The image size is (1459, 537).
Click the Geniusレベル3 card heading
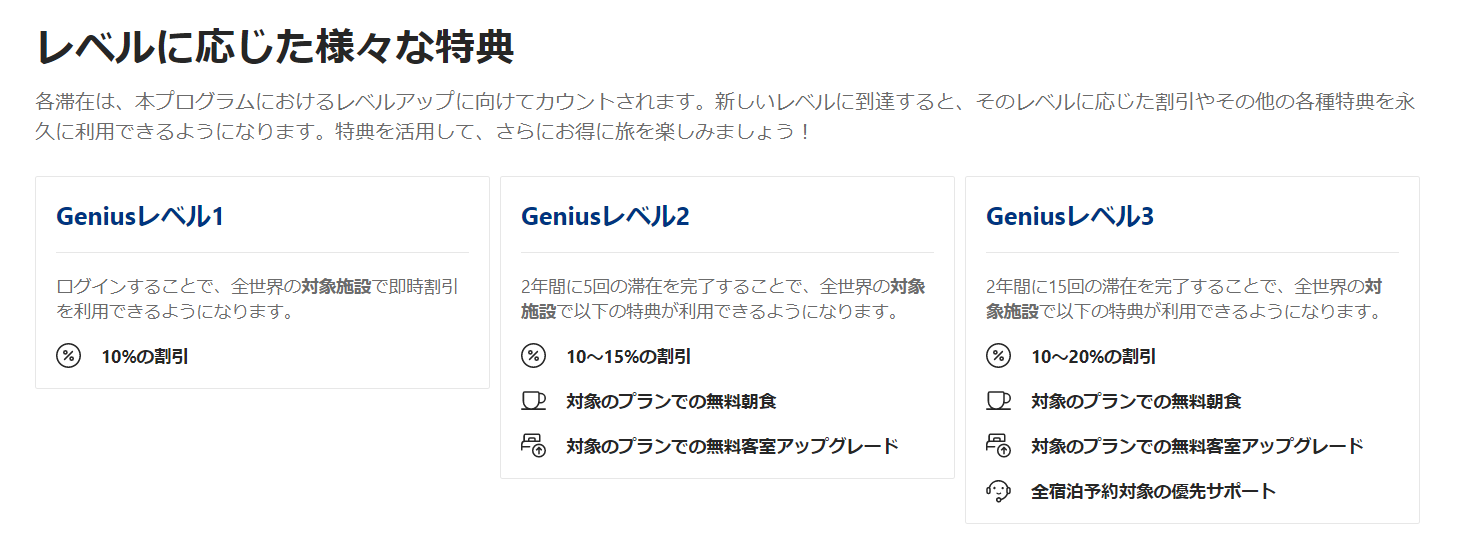[x=1070, y=216]
